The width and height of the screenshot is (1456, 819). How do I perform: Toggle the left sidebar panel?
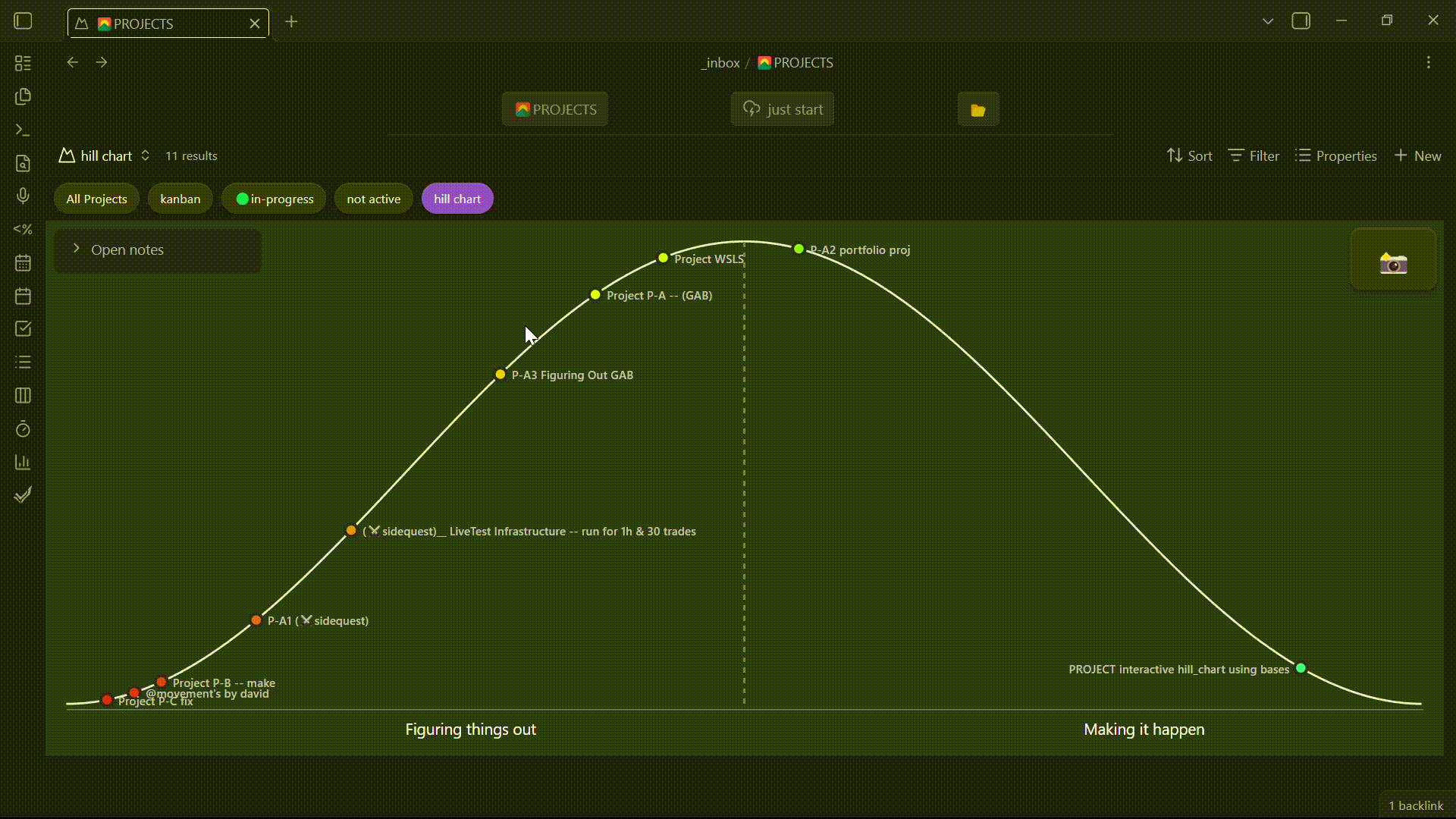pos(23,21)
